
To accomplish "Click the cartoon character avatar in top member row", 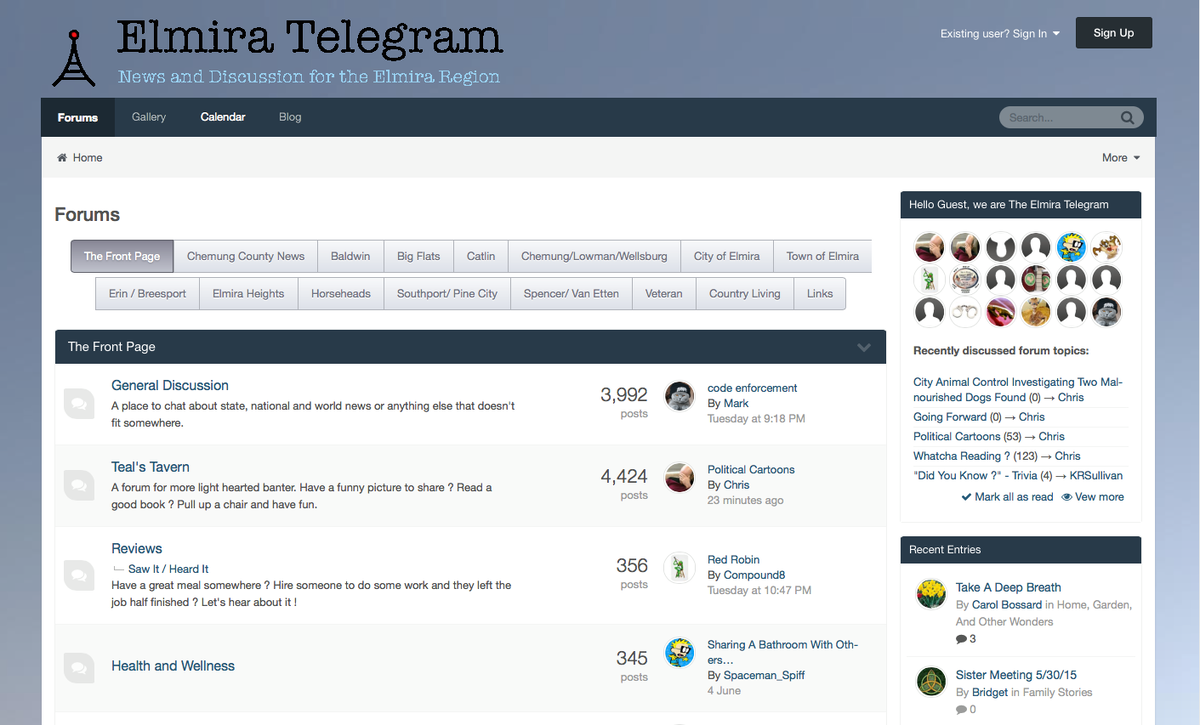I will coord(1071,246).
